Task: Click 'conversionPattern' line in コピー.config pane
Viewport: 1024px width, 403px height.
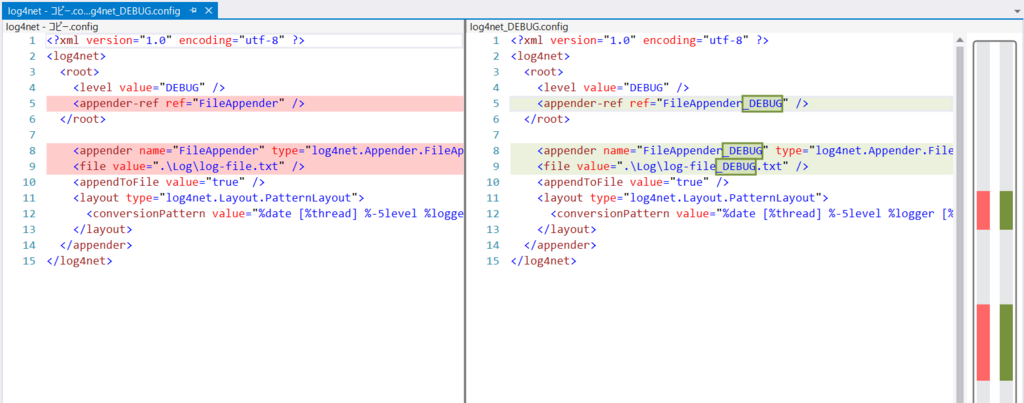Action: pos(274,214)
